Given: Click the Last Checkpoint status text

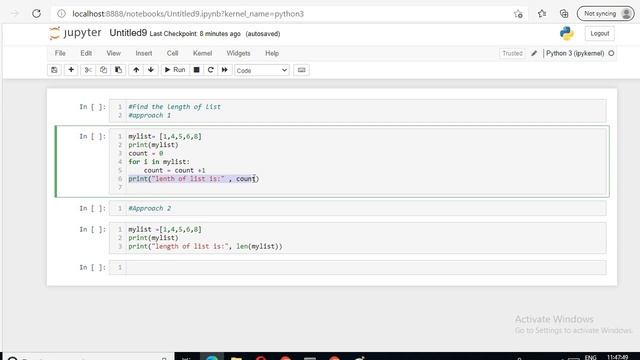Looking at the screenshot, I should tap(195, 34).
